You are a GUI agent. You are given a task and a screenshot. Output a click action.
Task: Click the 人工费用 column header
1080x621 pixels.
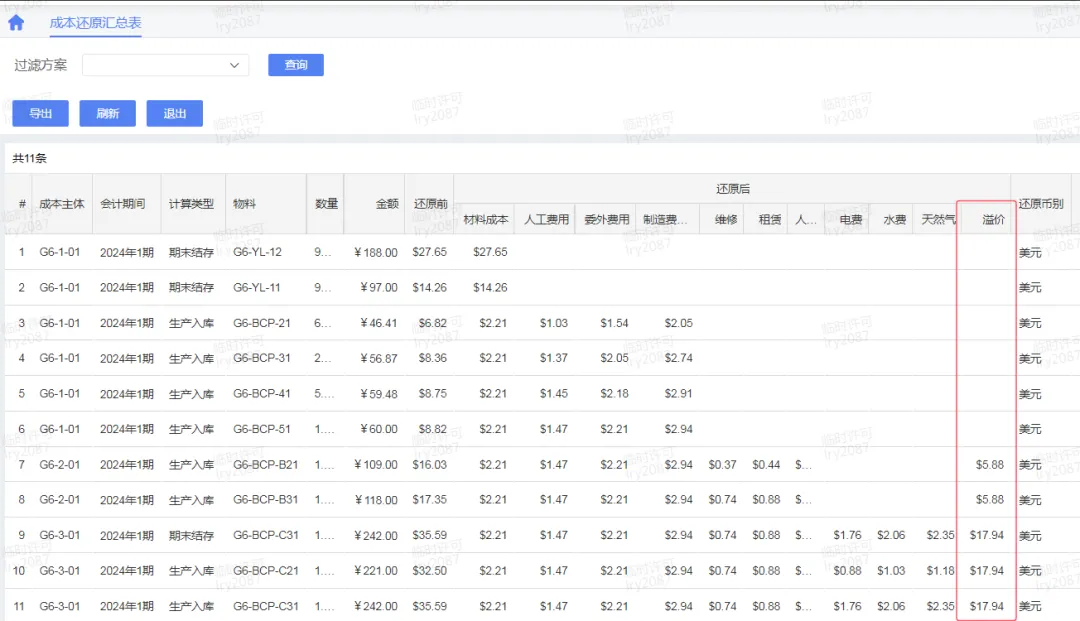(546, 220)
